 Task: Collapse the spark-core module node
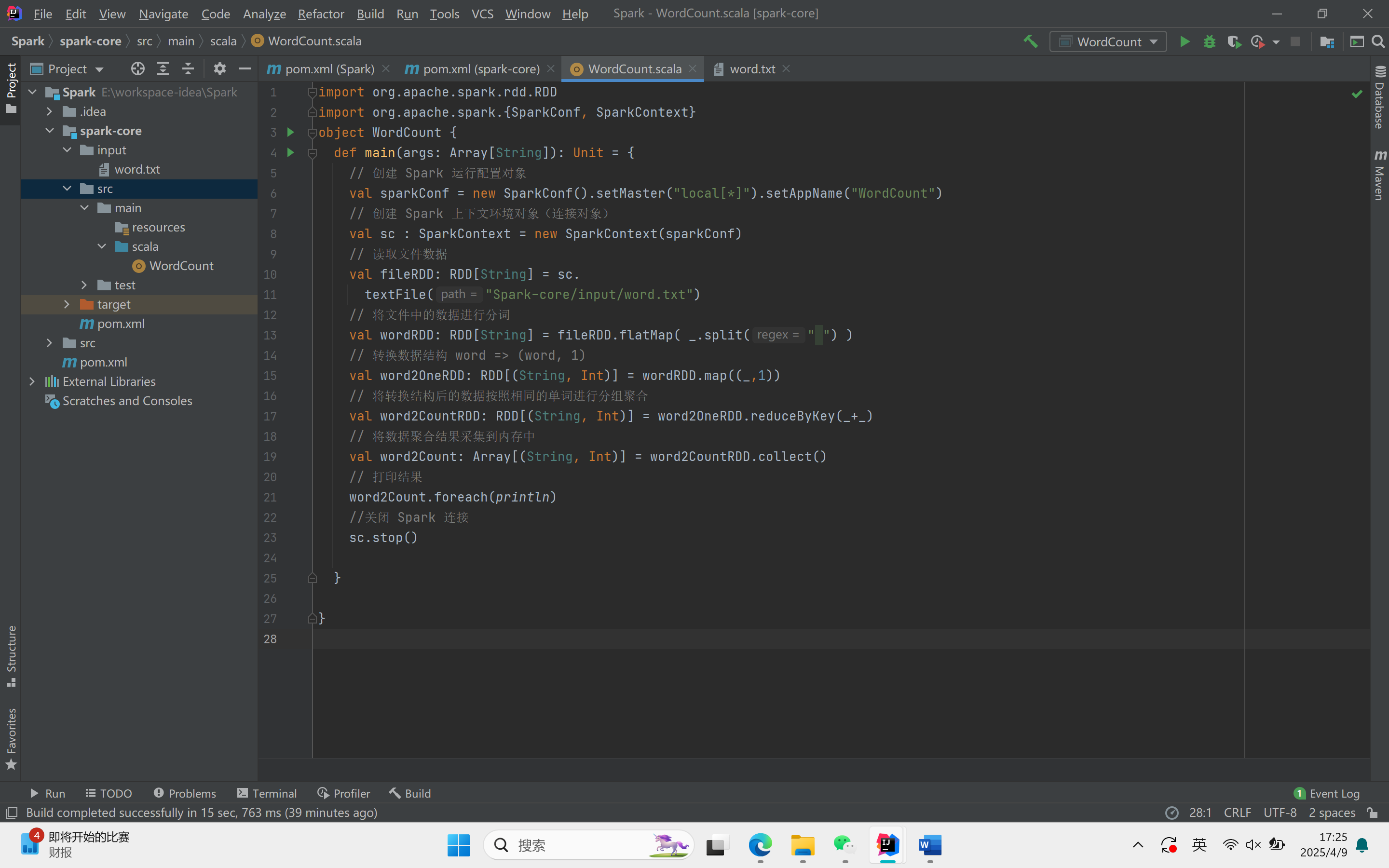tap(50, 131)
